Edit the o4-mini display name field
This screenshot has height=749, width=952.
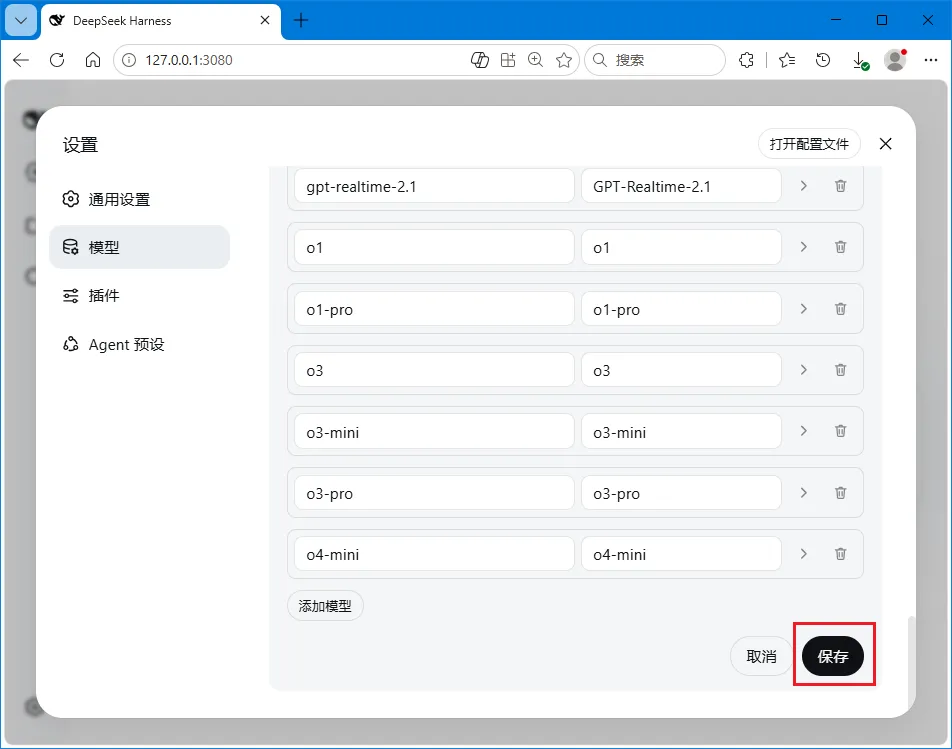[681, 554]
